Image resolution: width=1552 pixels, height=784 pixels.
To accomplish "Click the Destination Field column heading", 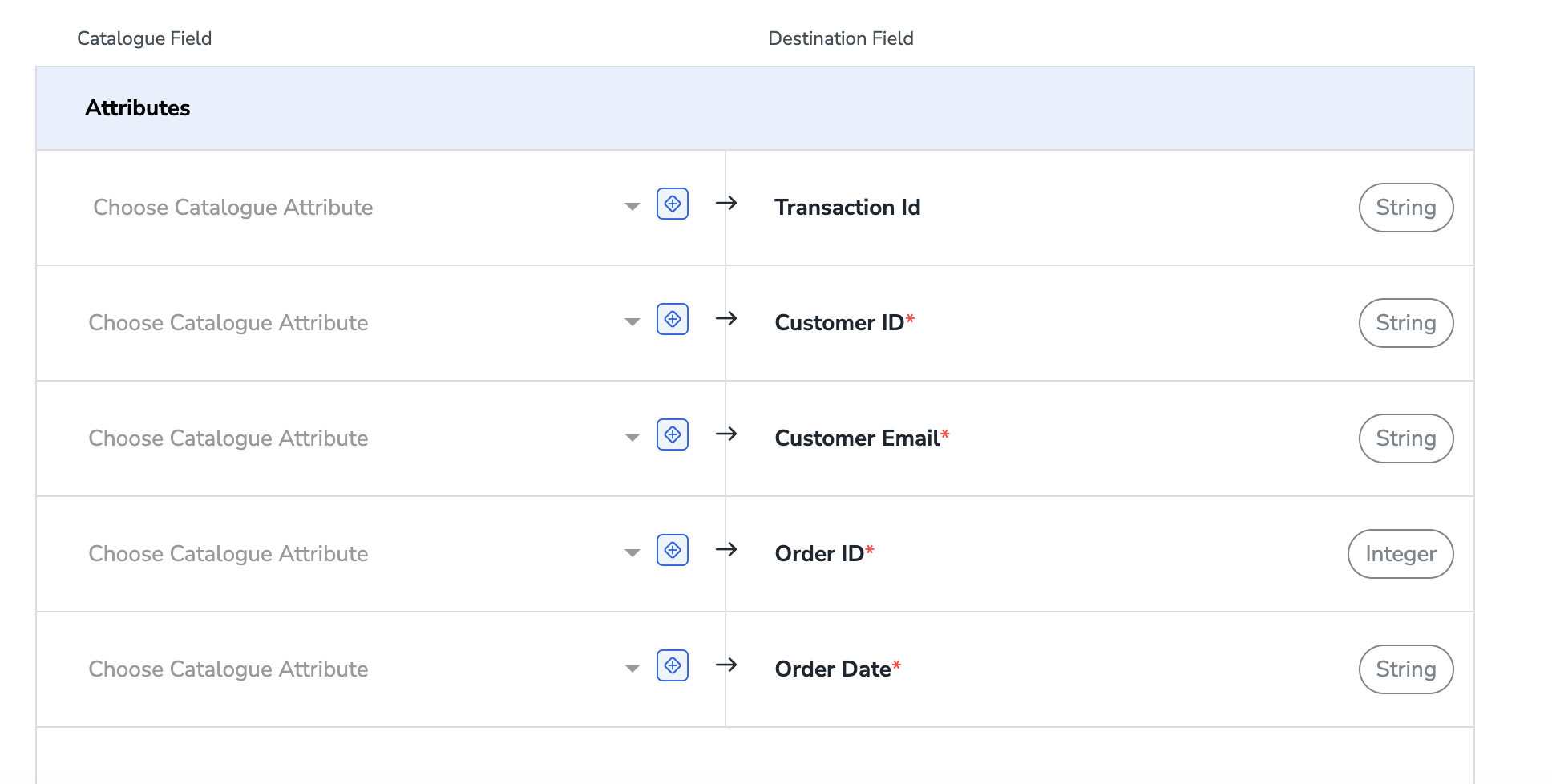I will click(841, 38).
